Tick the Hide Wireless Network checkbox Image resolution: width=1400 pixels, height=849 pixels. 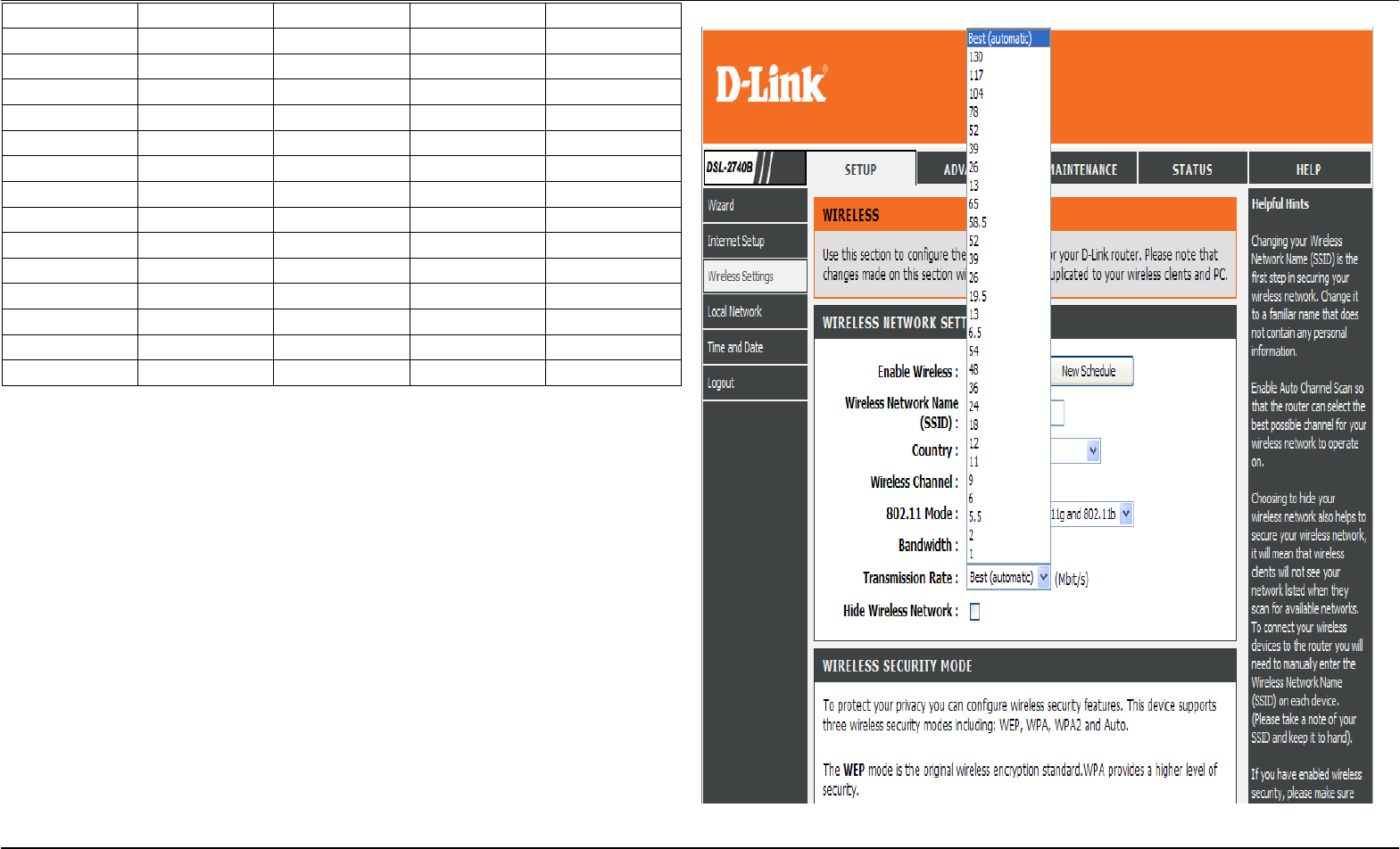click(975, 612)
